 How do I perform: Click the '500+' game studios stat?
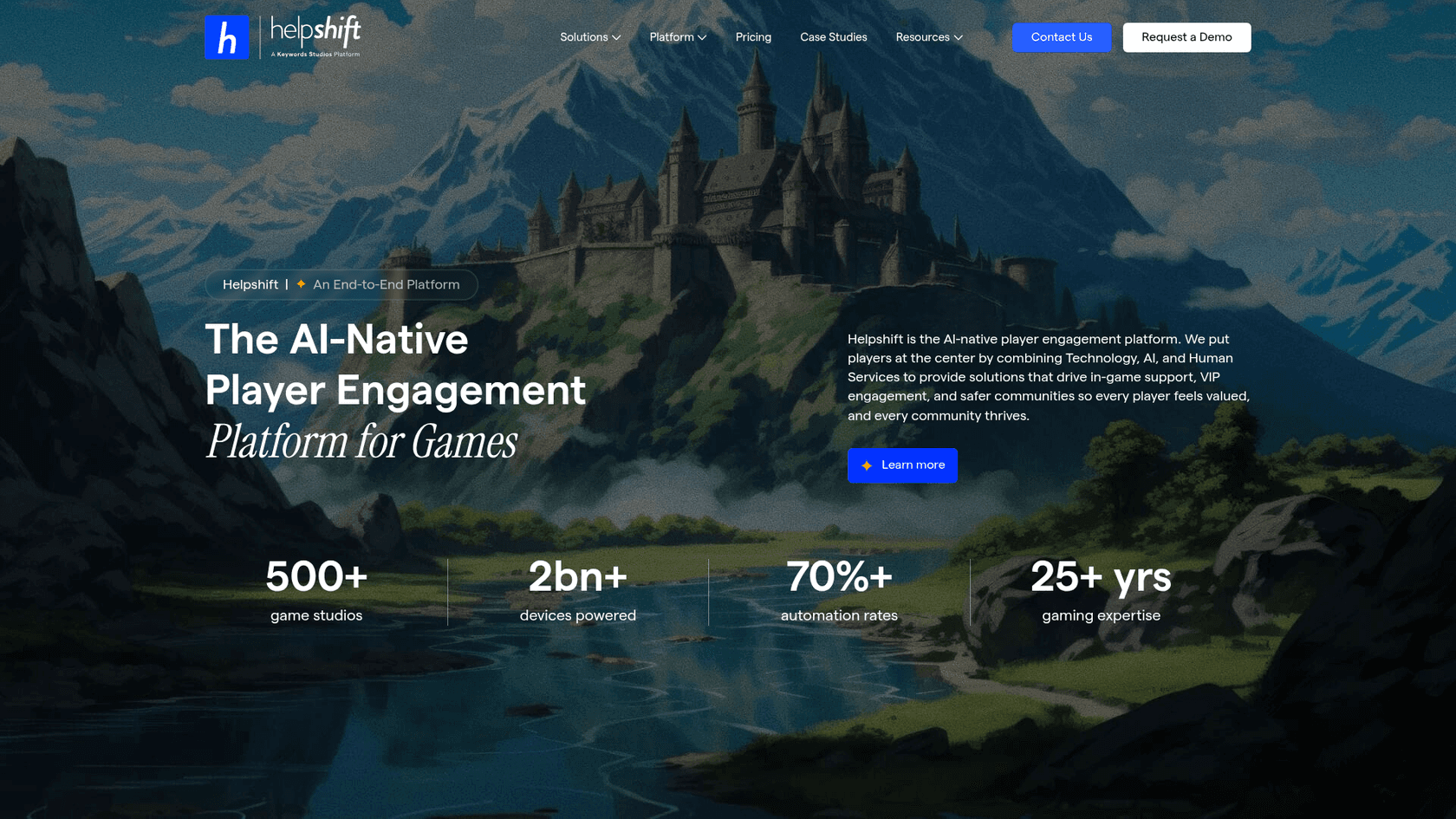pyautogui.click(x=316, y=576)
